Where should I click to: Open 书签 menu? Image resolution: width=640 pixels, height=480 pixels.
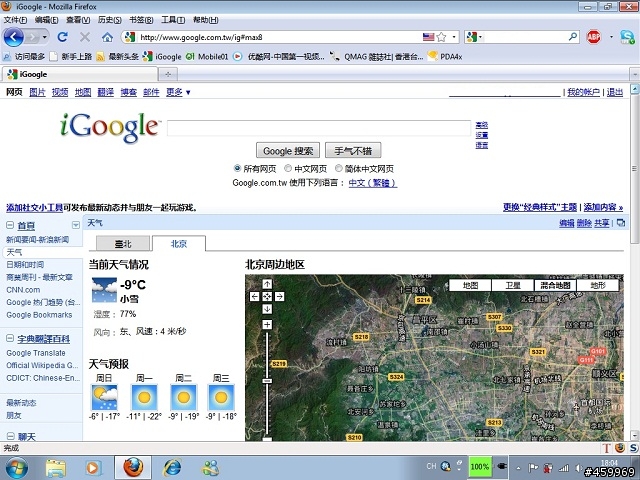[x=141, y=20]
